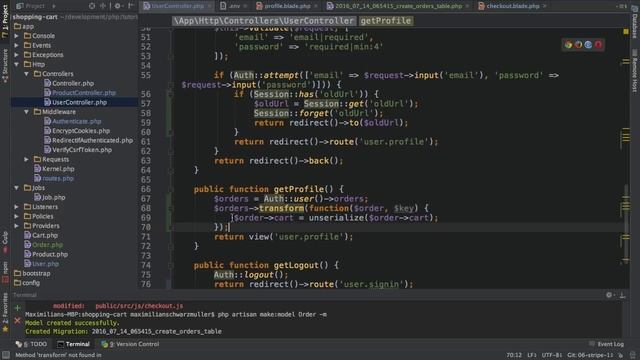Change UTF-8 file encoding in status bar

click(x=551, y=355)
